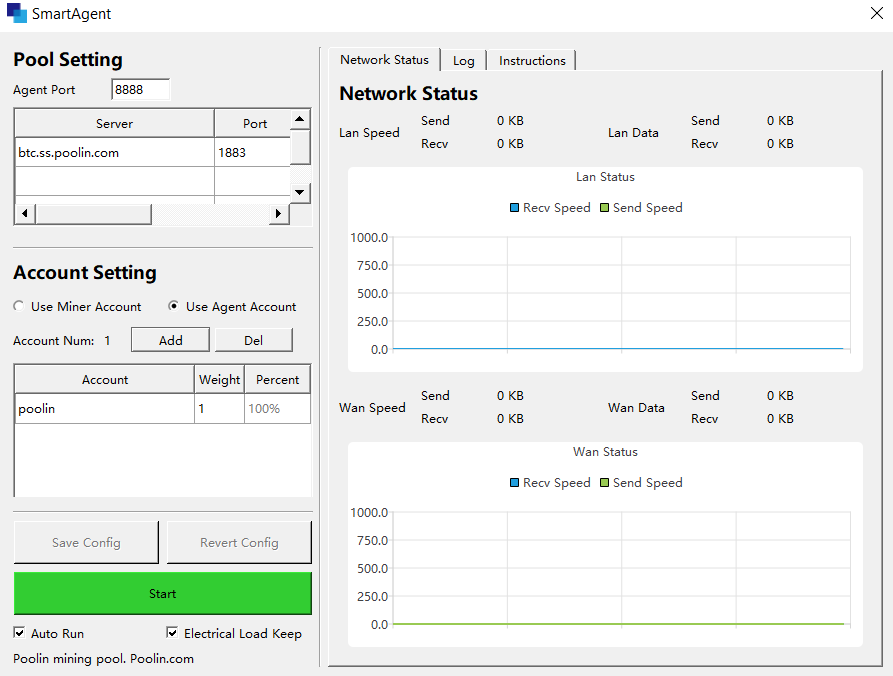Click the Add account button
893x676 pixels.
point(170,341)
